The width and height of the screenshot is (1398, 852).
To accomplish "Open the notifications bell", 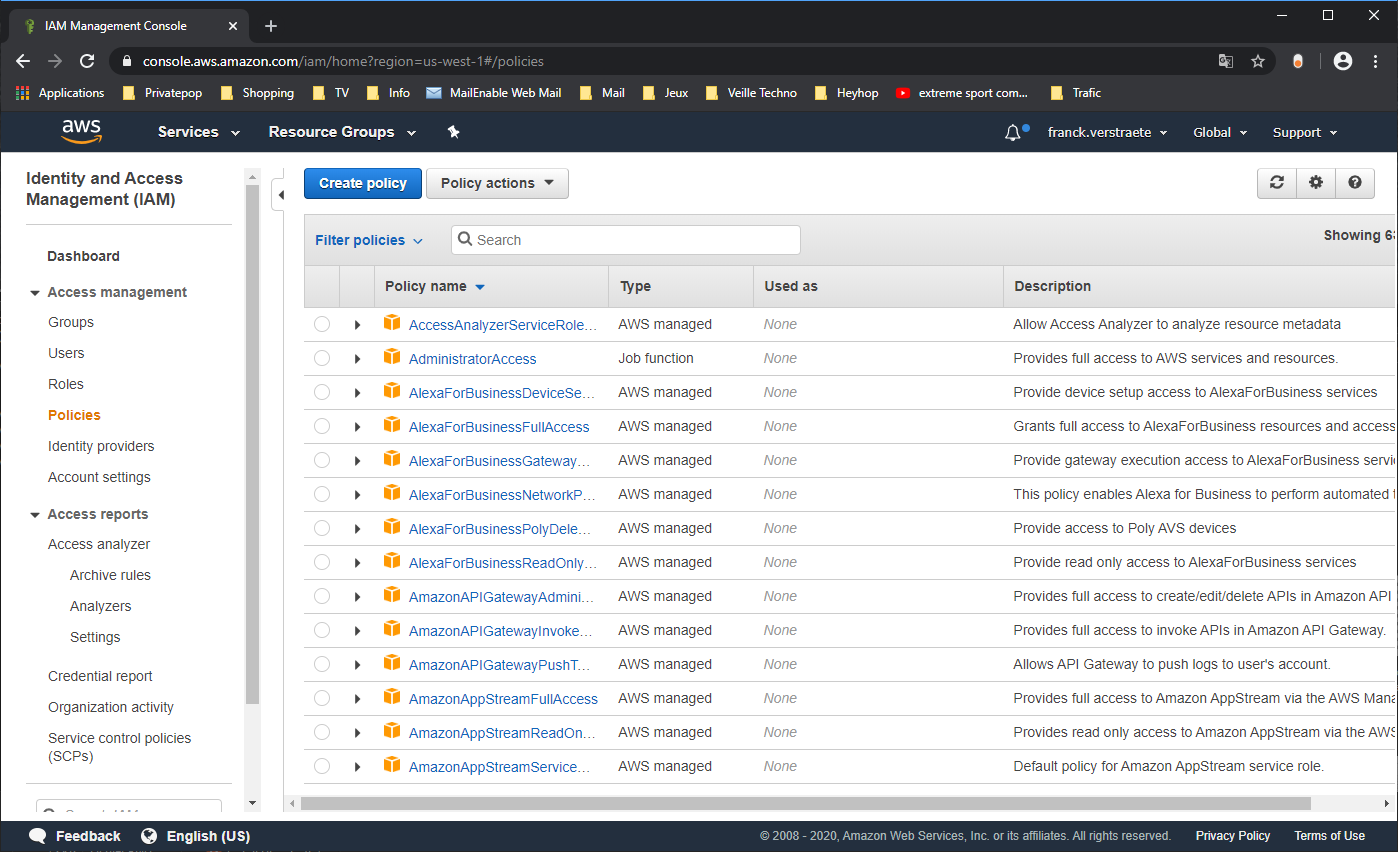I will click(x=1013, y=132).
